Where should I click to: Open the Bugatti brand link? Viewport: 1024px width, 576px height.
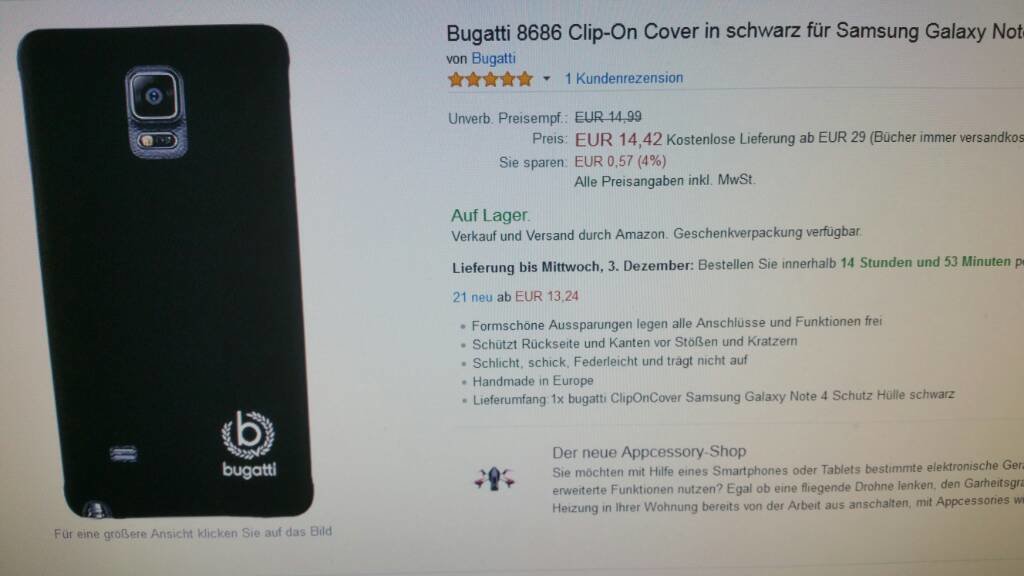[x=493, y=59]
